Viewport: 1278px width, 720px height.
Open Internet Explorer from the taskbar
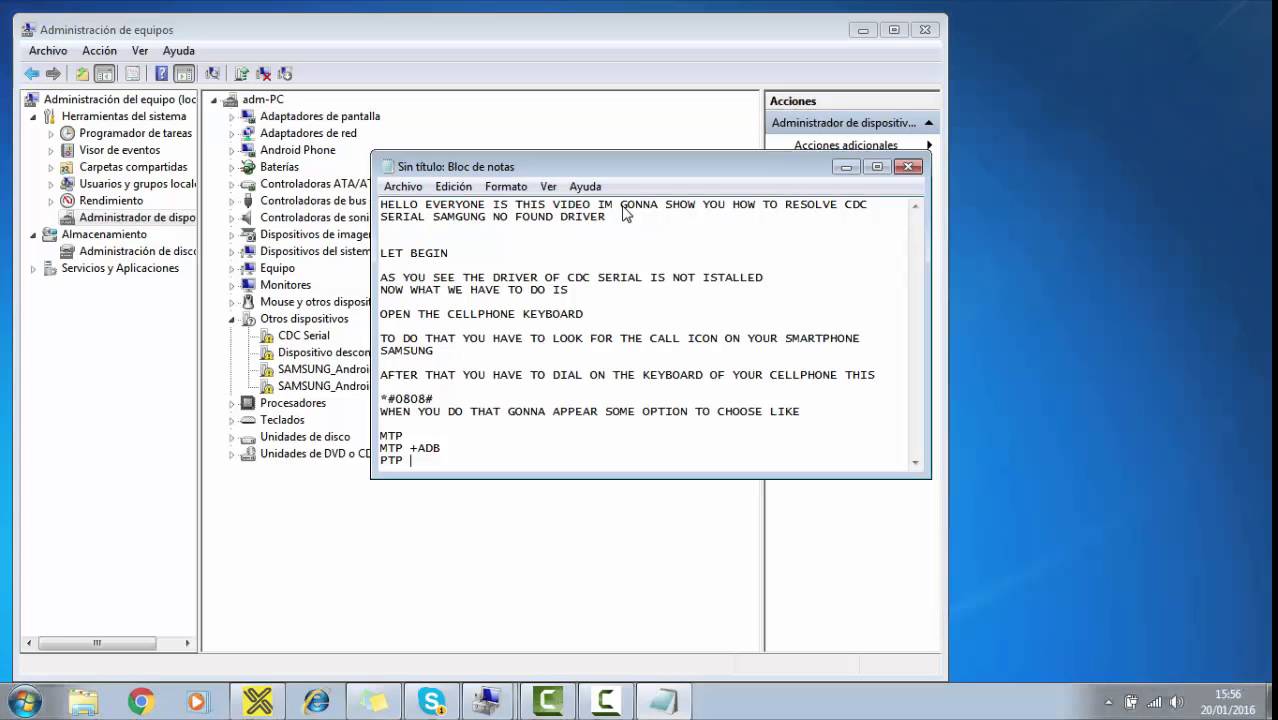pos(316,702)
